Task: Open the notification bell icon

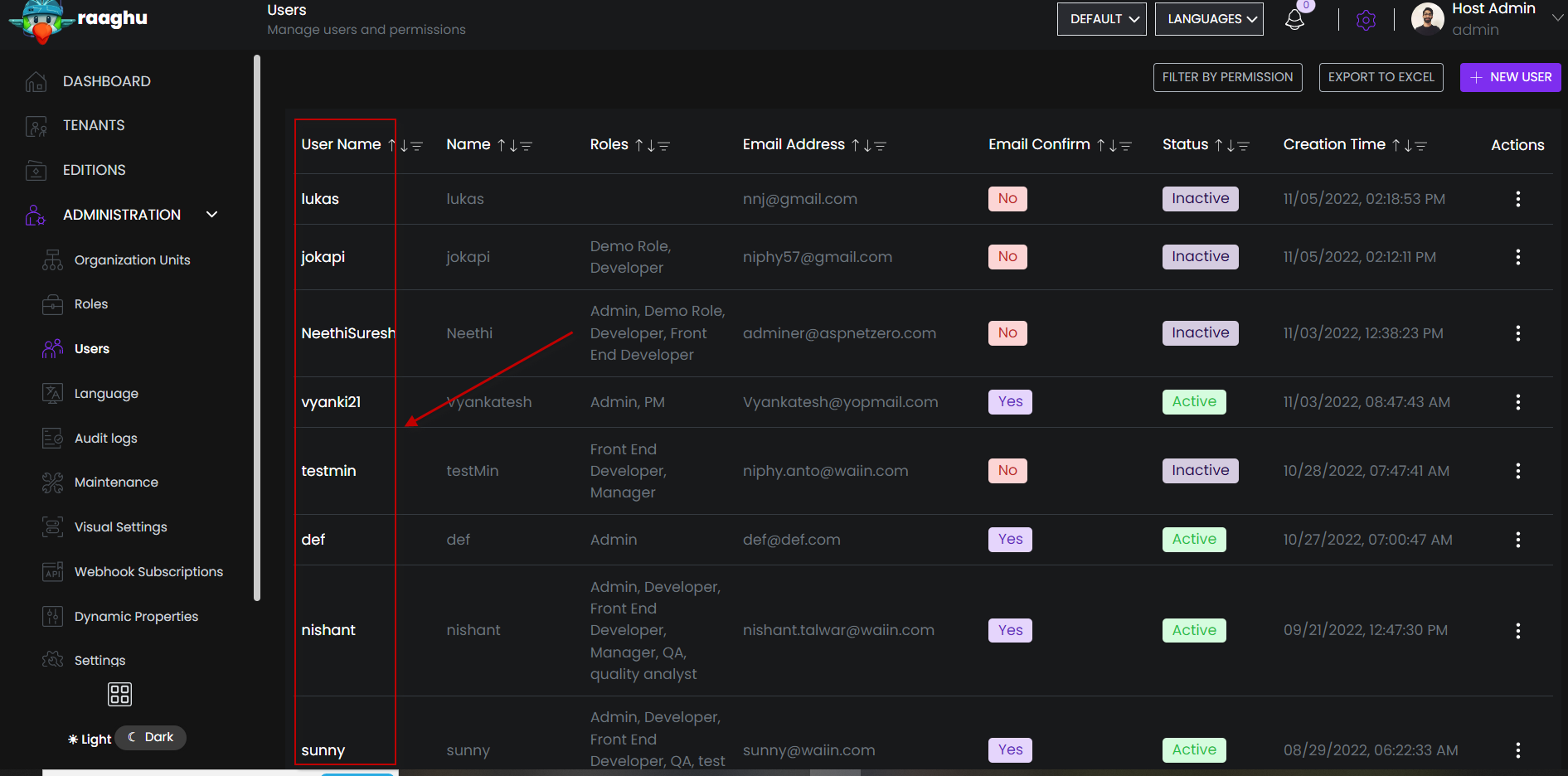Action: 1294,18
